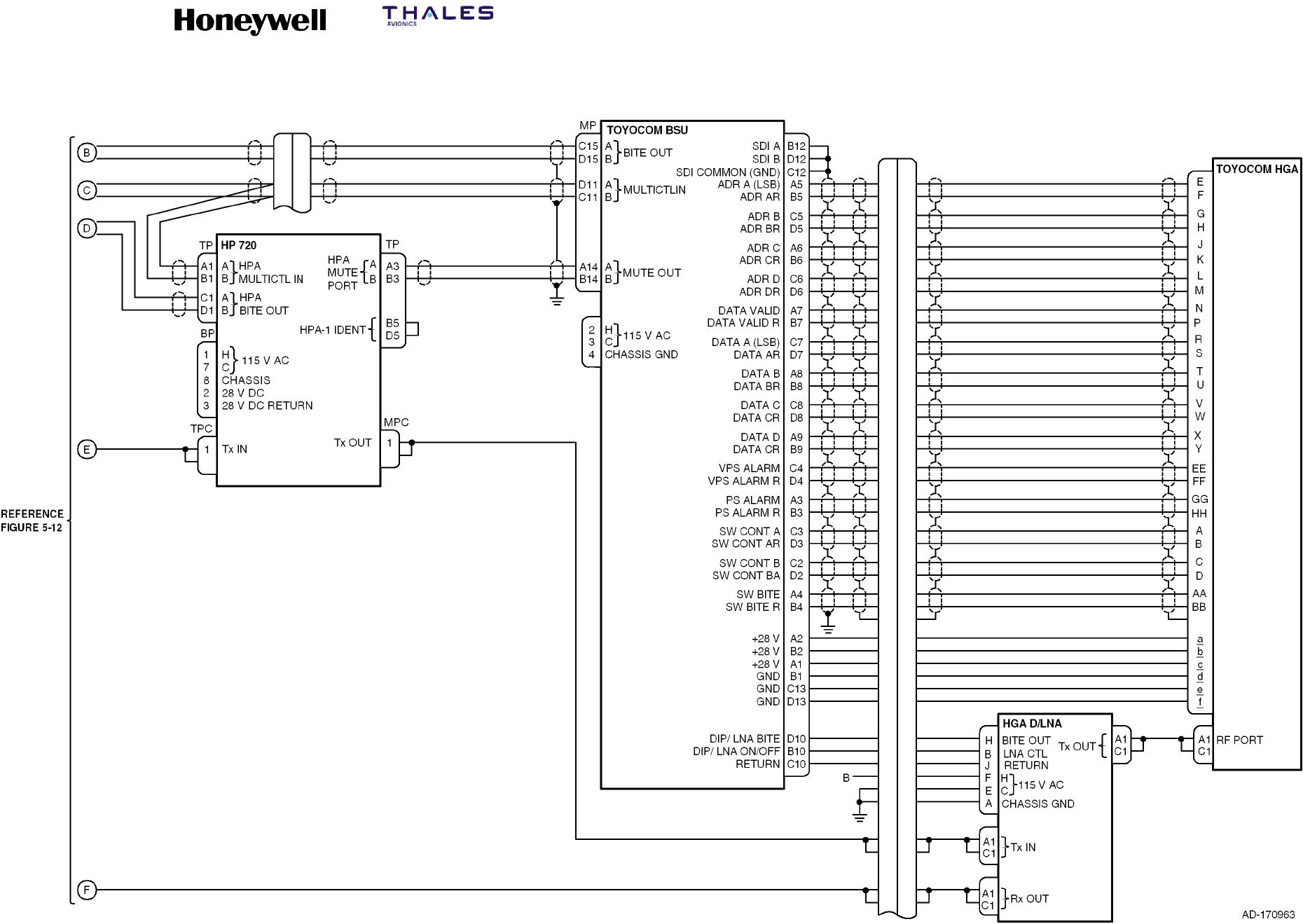Click Tx IN inside the HP 720 block

coord(235,449)
